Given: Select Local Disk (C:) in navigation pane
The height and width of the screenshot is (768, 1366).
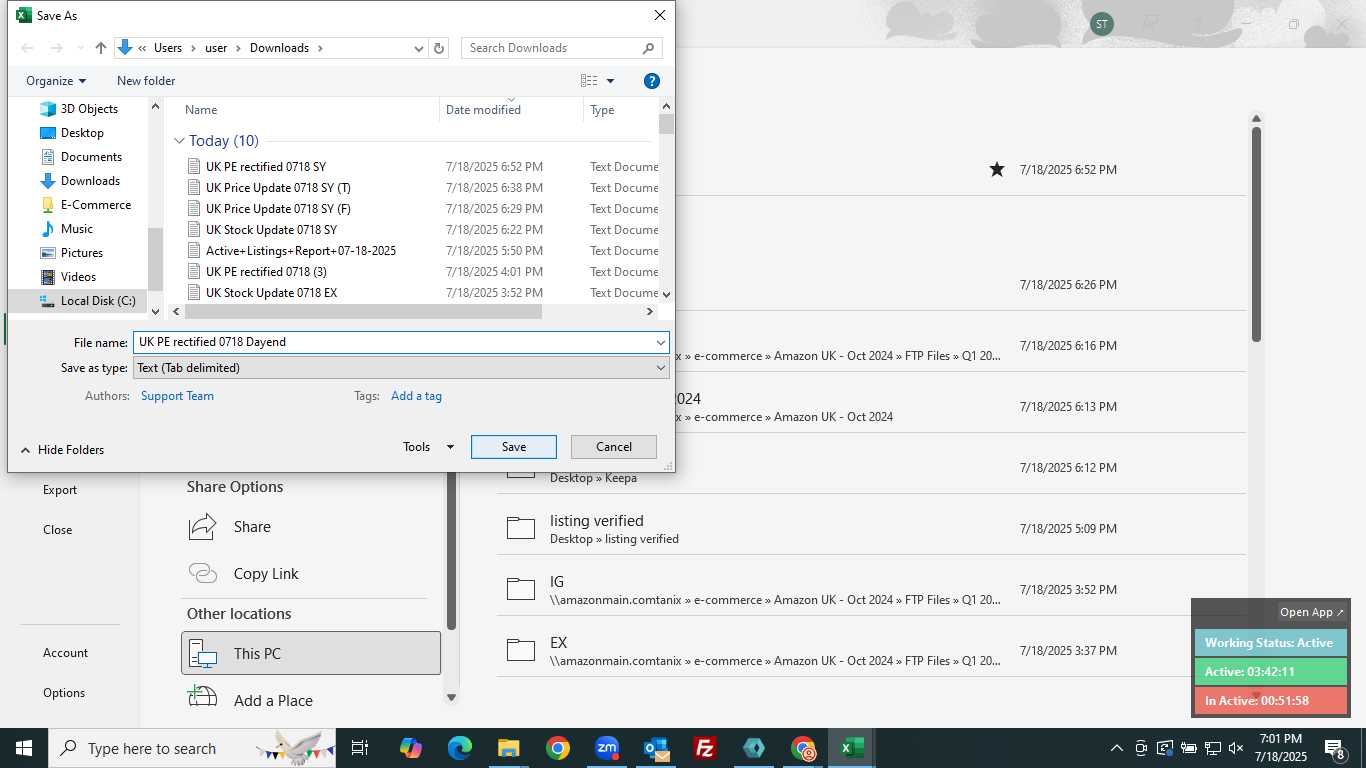Looking at the screenshot, I should click(98, 301).
